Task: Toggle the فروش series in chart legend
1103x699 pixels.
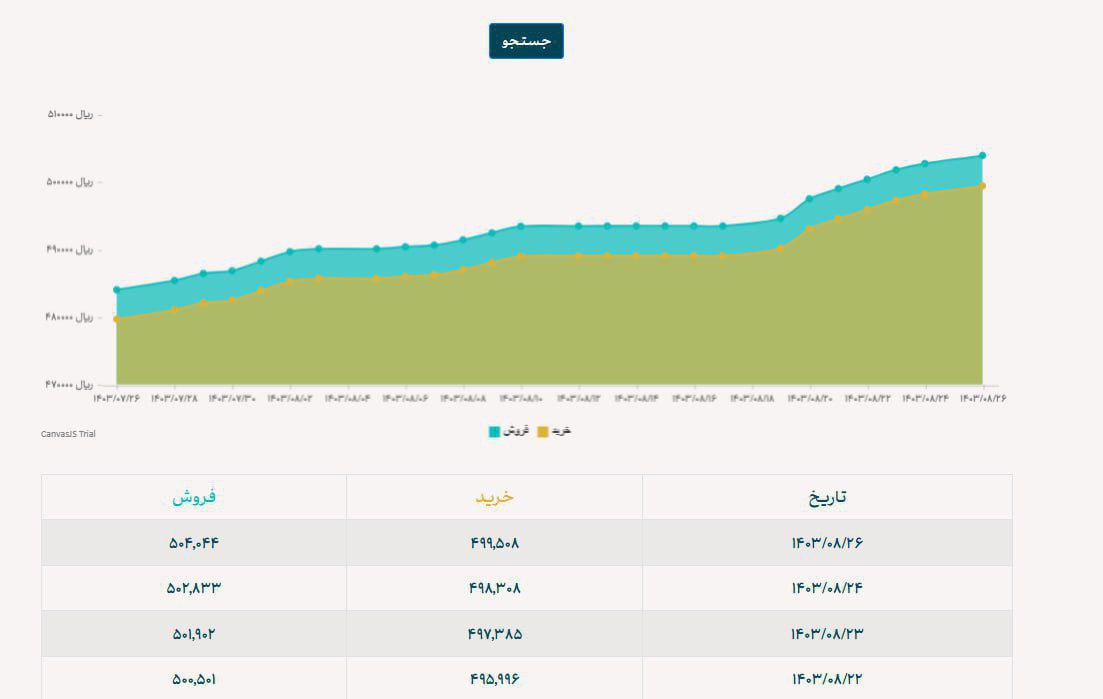Action: click(x=509, y=431)
